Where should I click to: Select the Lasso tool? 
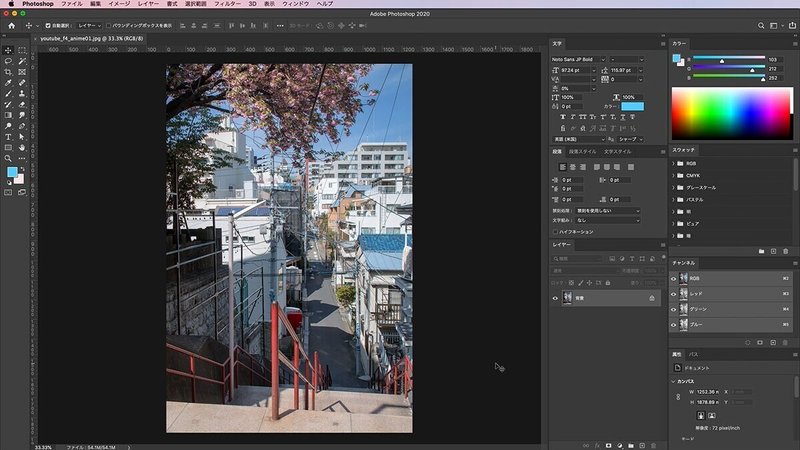point(8,61)
